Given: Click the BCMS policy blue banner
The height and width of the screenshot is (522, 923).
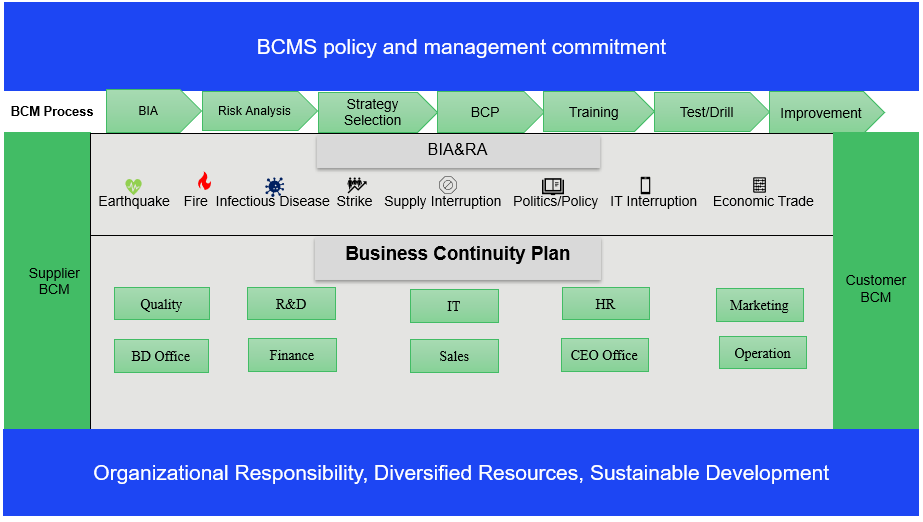Looking at the screenshot, I should [x=461, y=46].
